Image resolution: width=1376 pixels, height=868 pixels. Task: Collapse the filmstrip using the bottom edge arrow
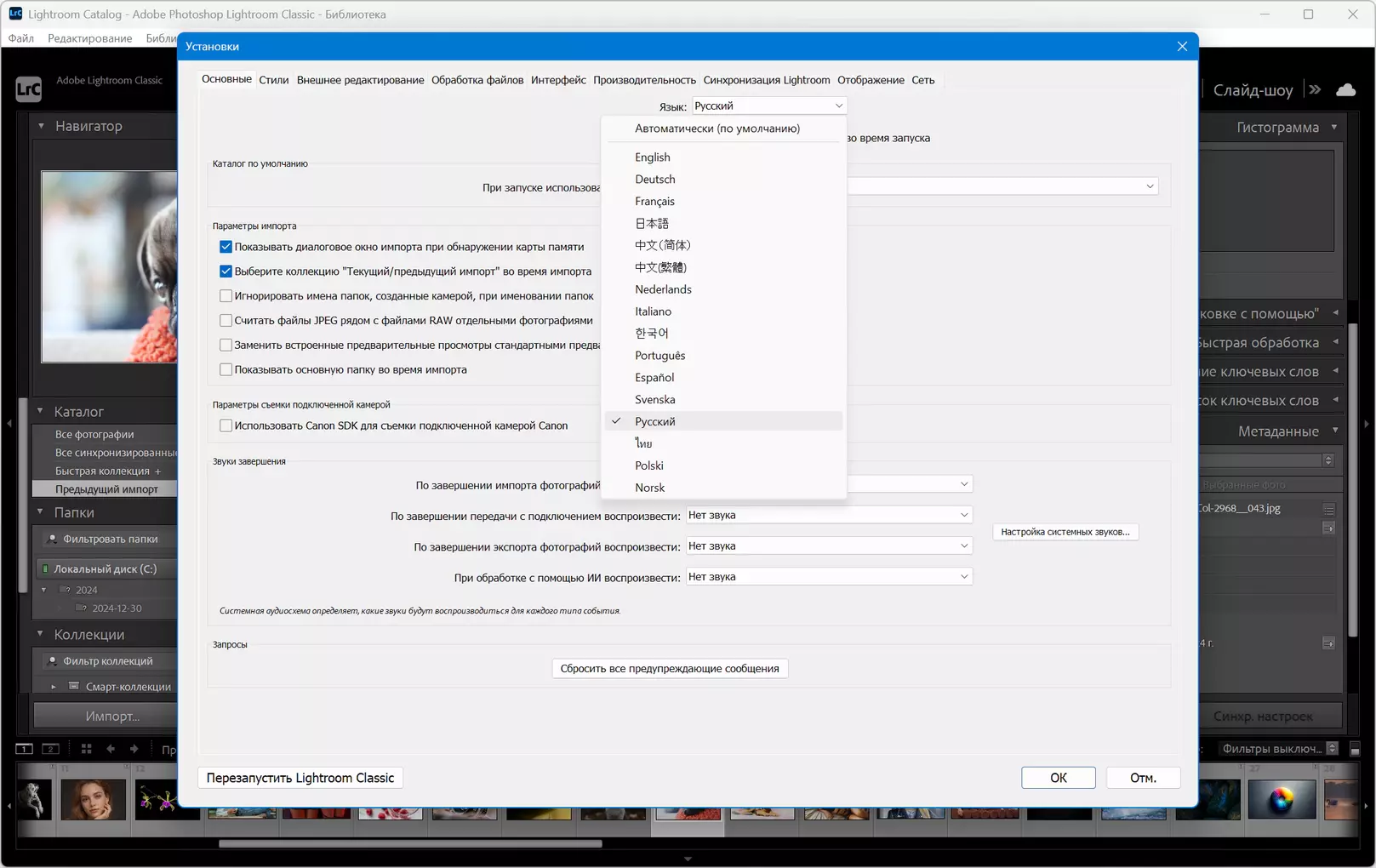coord(688,859)
